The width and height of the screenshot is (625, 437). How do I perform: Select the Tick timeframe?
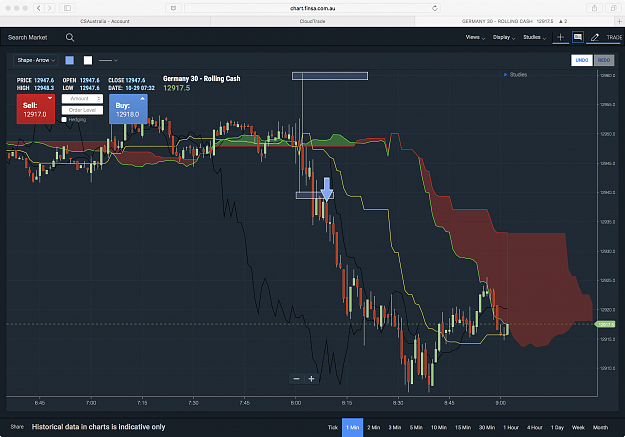[x=333, y=427]
